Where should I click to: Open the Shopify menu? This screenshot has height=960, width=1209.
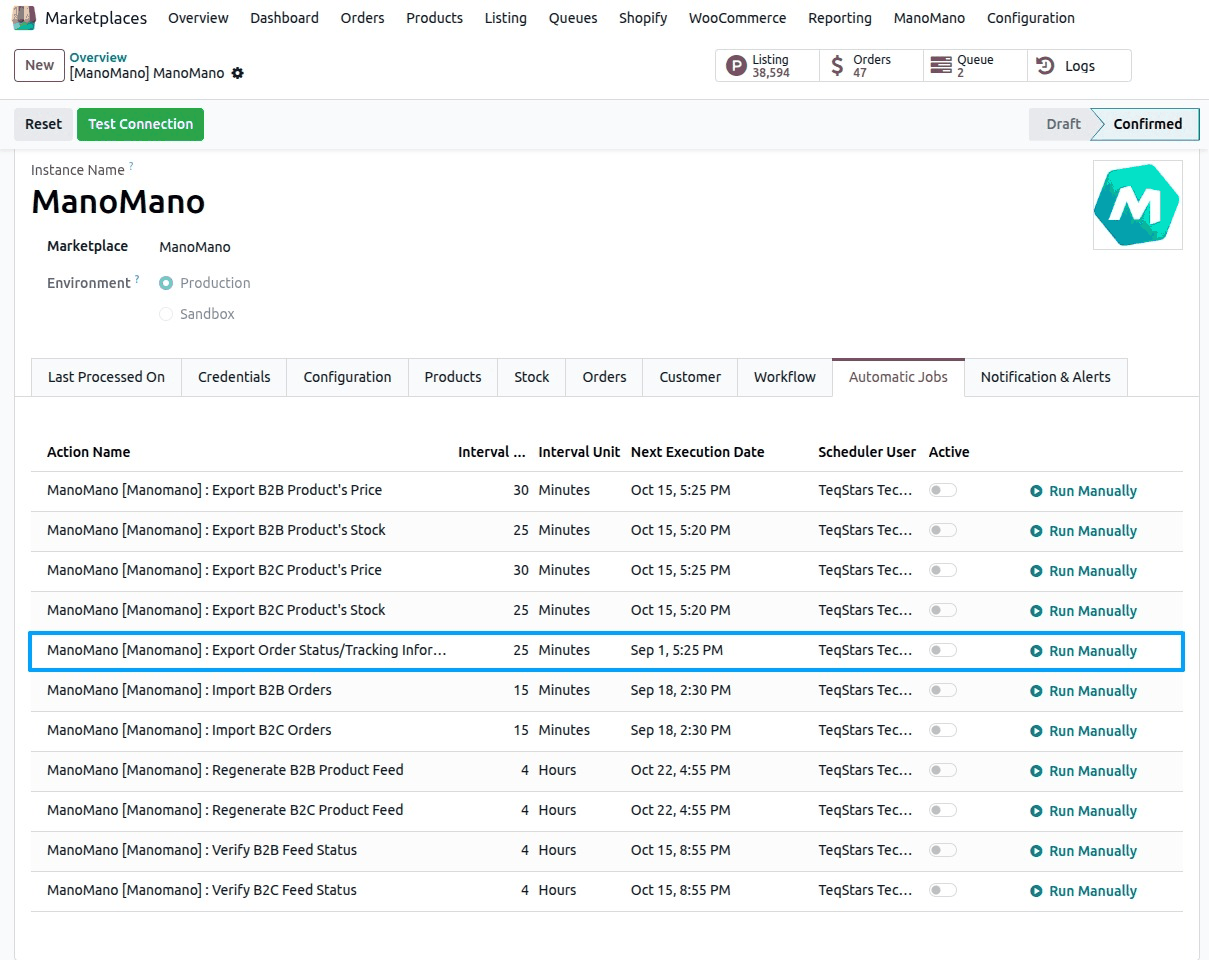643,18
